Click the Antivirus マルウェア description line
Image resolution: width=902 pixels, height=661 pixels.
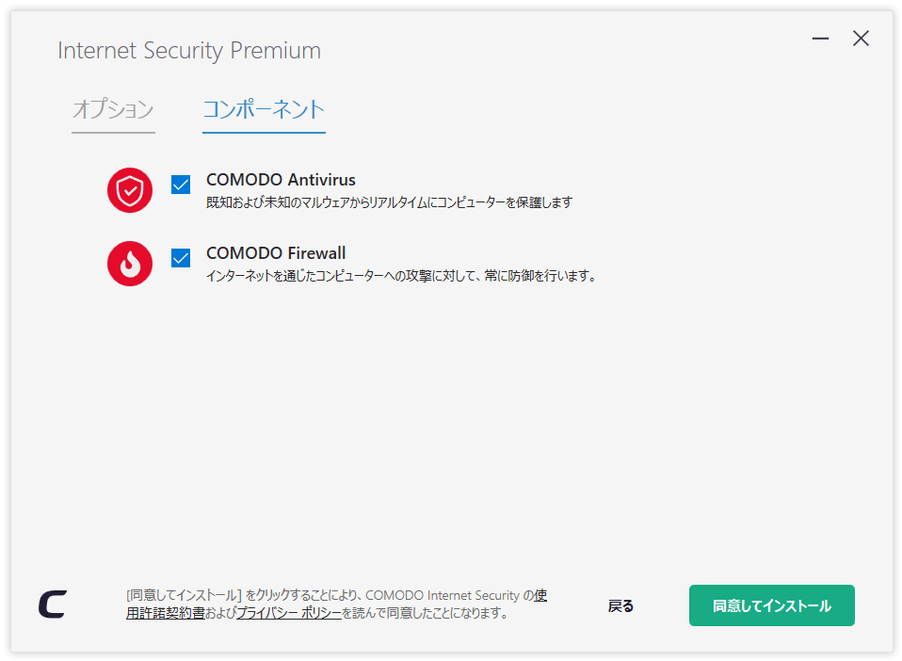click(x=389, y=202)
